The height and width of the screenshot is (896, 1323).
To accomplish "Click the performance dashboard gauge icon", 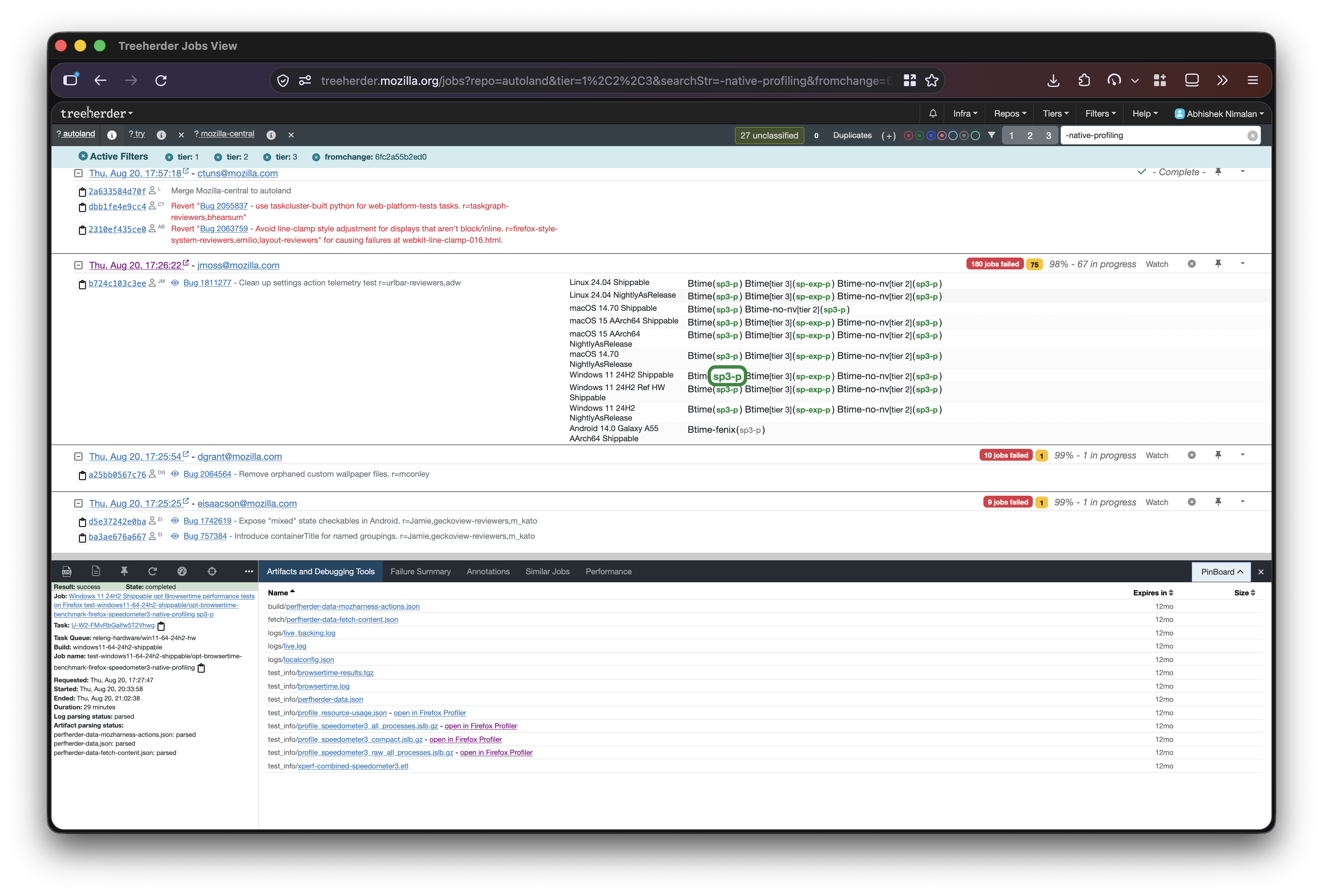I will [x=182, y=571].
